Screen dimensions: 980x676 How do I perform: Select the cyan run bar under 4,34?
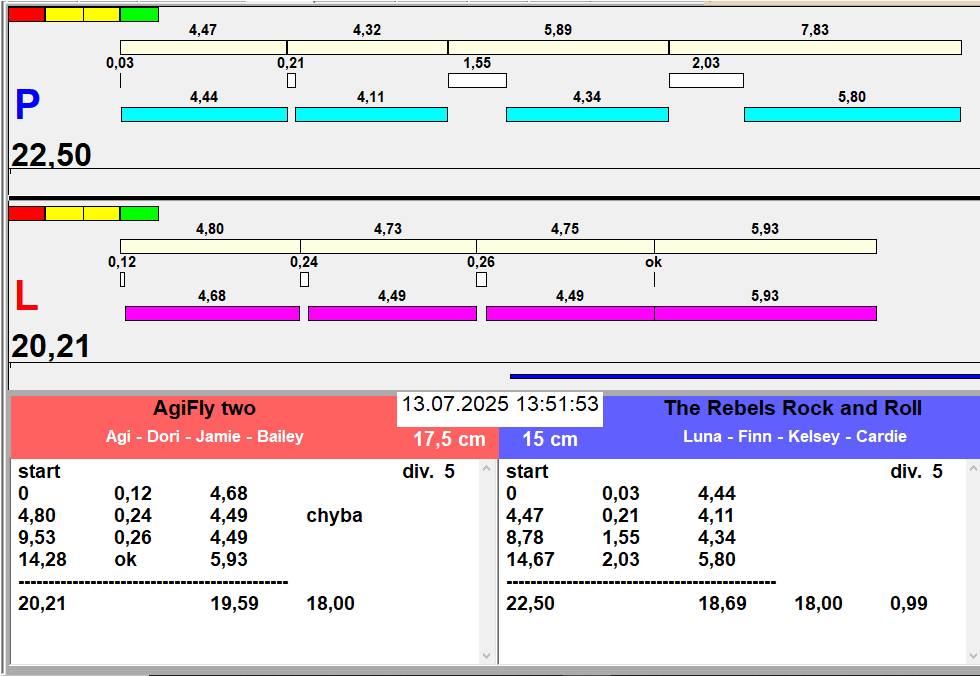click(x=588, y=114)
